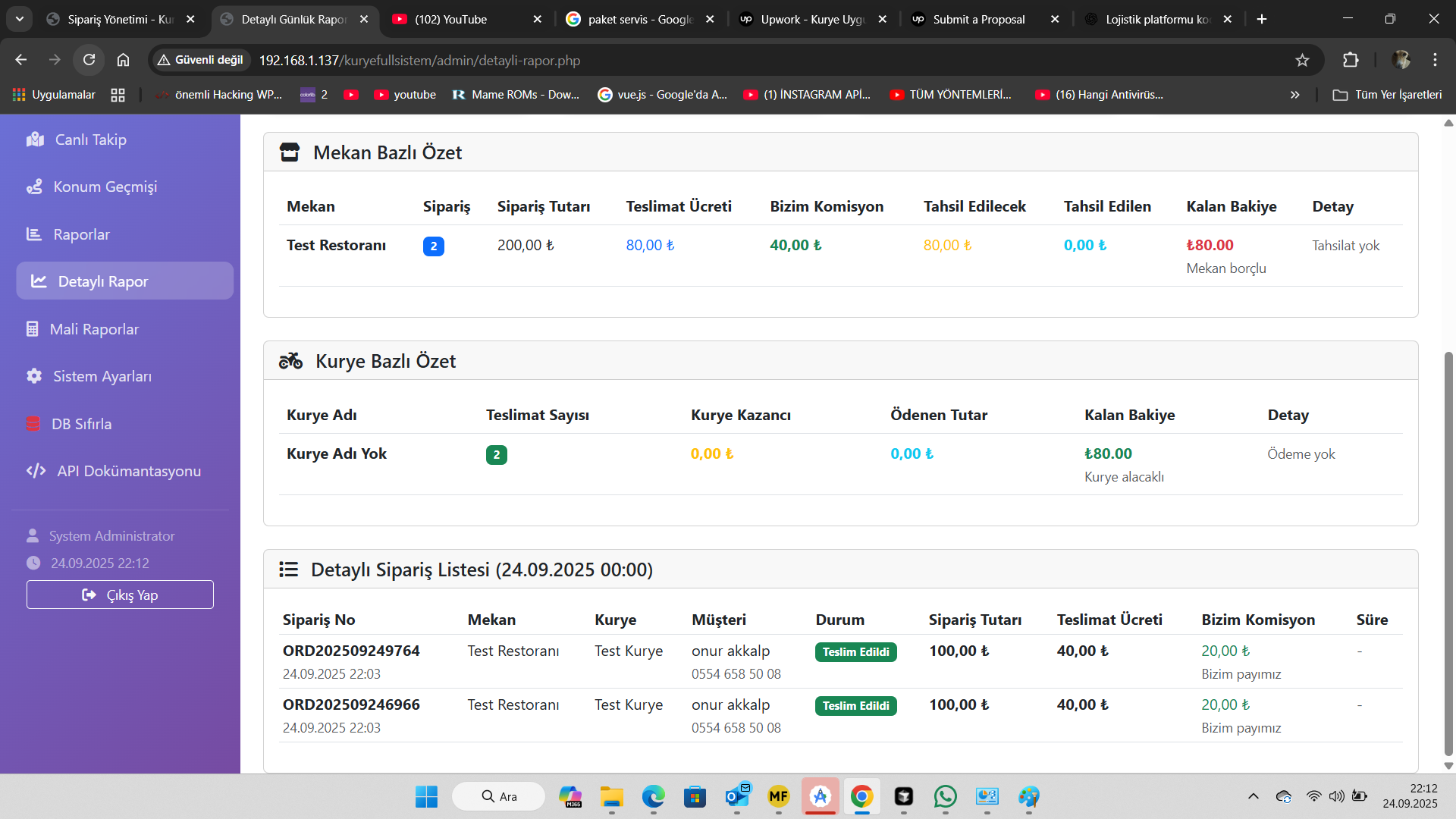Click the Konum Geçmişi route icon
The width and height of the screenshot is (1456, 819).
(x=34, y=187)
